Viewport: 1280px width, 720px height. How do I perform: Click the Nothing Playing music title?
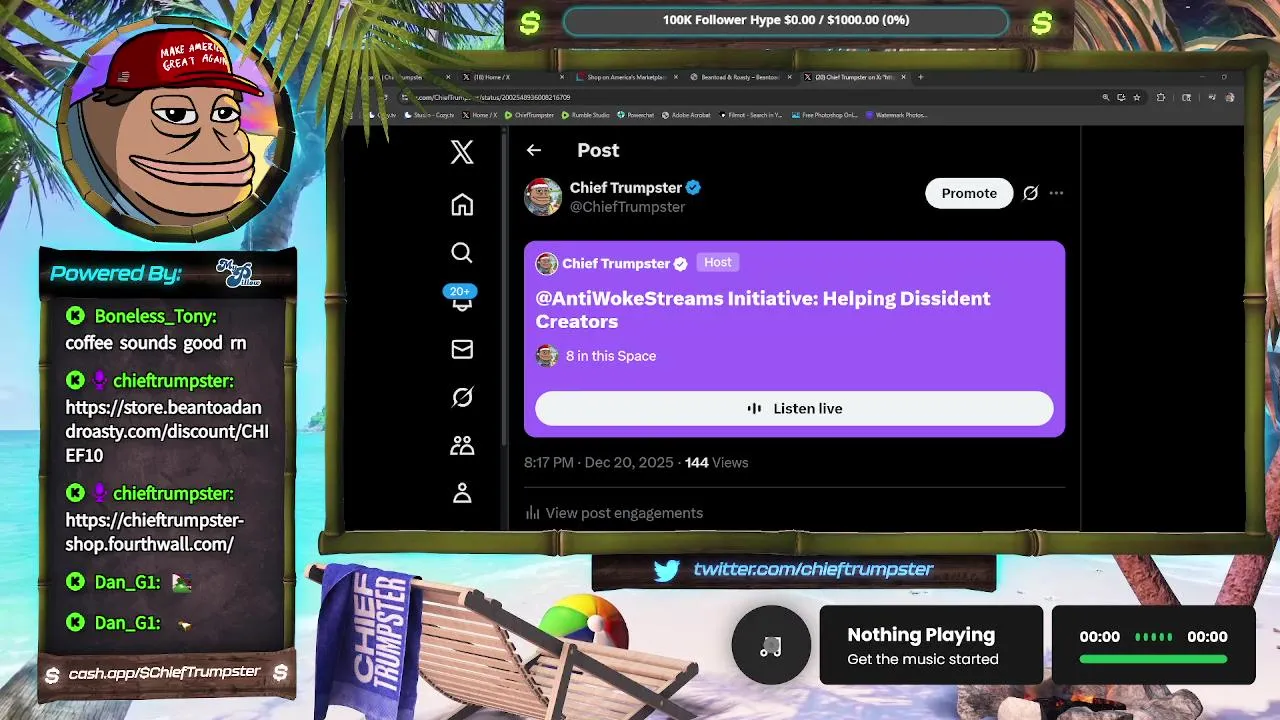(x=921, y=635)
